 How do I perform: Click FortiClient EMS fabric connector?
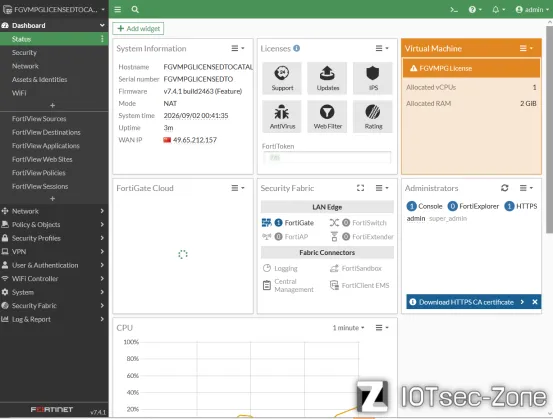pos(359,285)
